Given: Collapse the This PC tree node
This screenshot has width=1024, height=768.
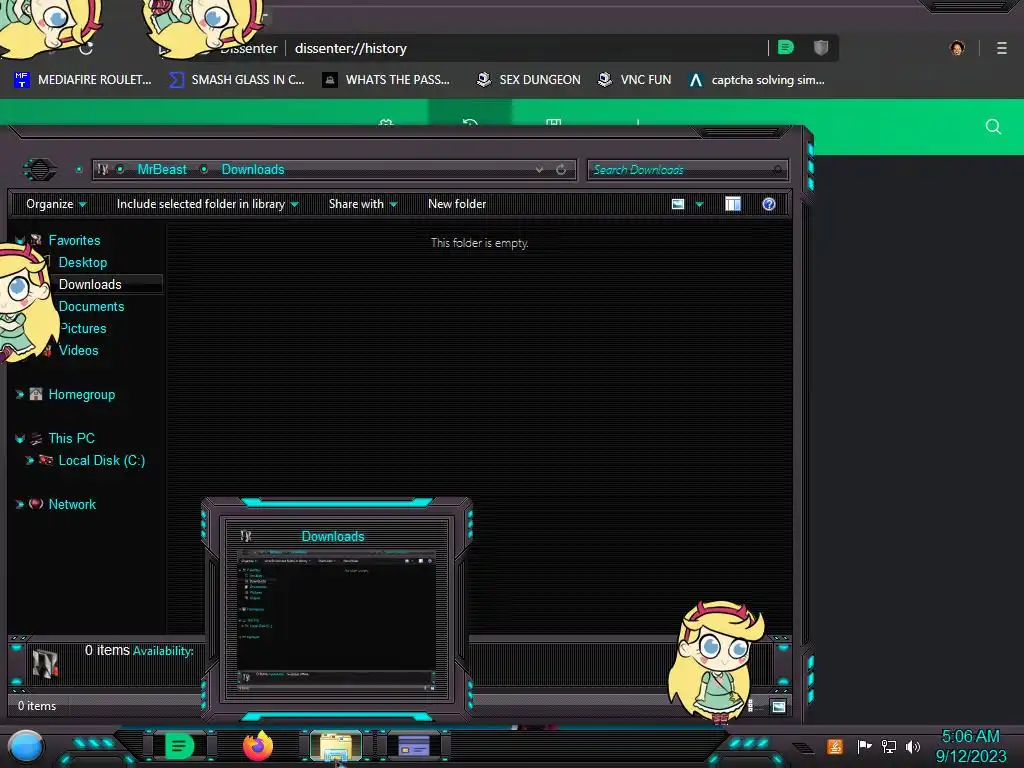Looking at the screenshot, I should click(x=20, y=439).
